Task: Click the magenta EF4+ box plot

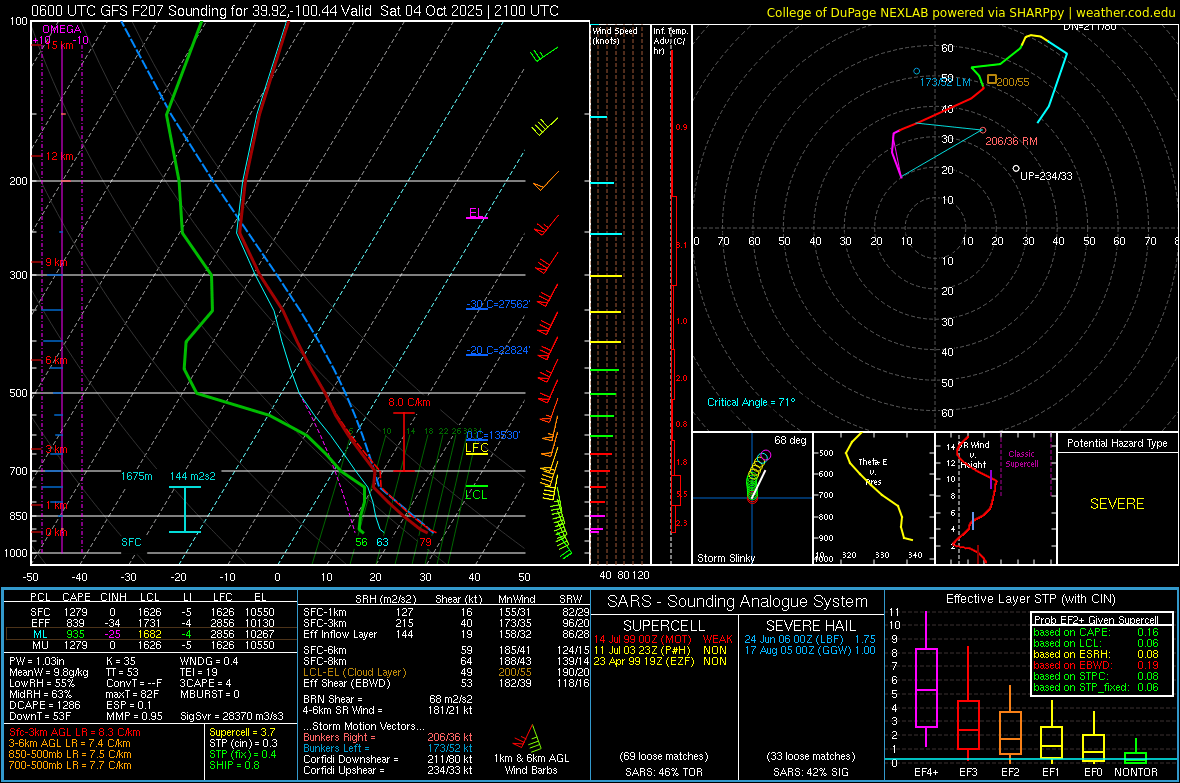Action: coord(926,680)
